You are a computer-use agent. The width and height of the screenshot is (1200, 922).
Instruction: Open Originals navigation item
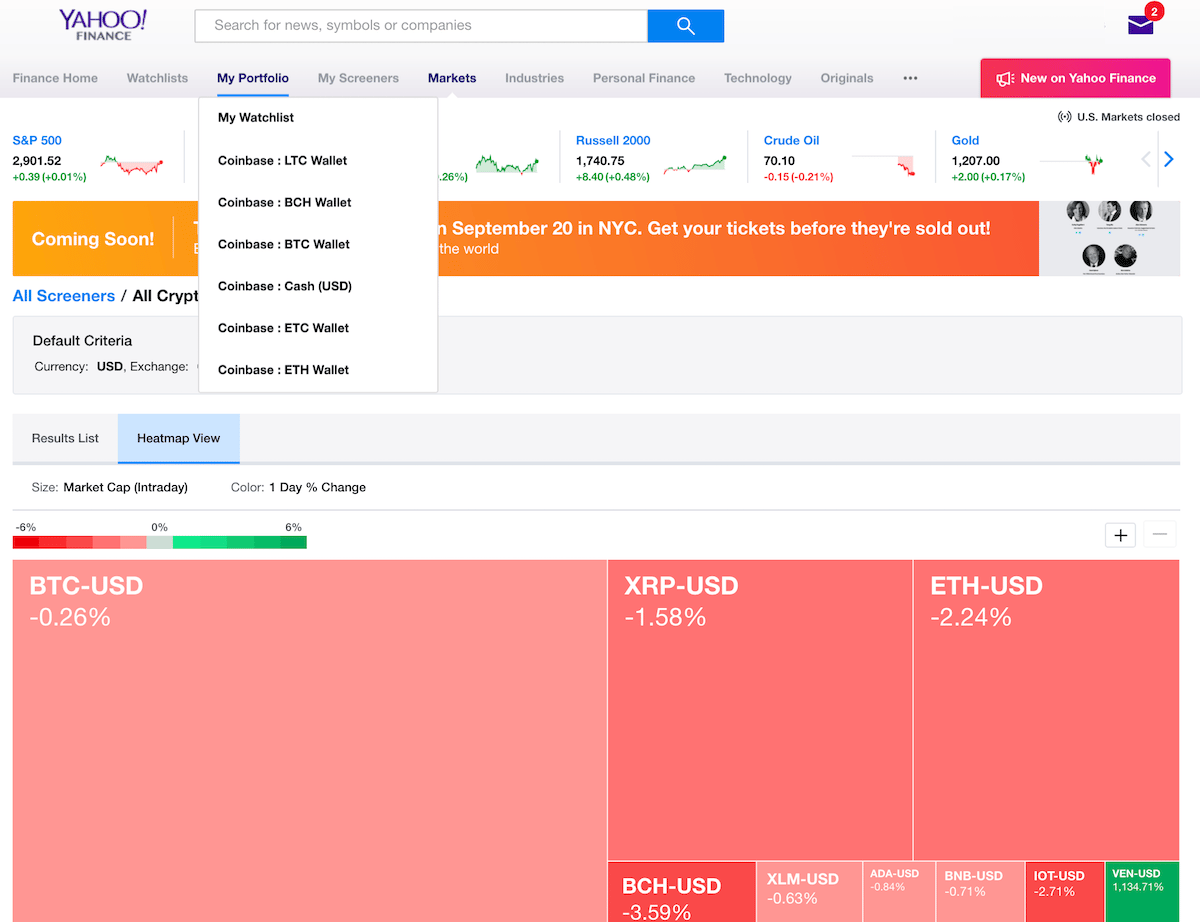point(847,78)
